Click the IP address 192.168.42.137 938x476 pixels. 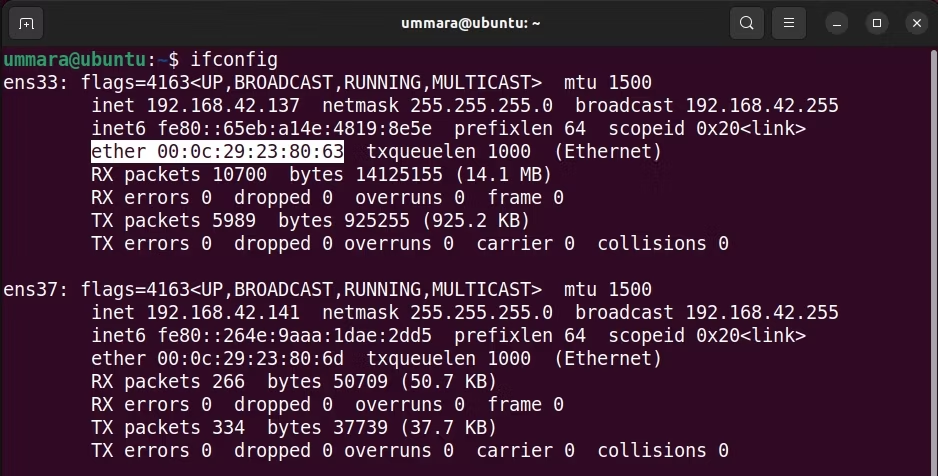point(223,105)
